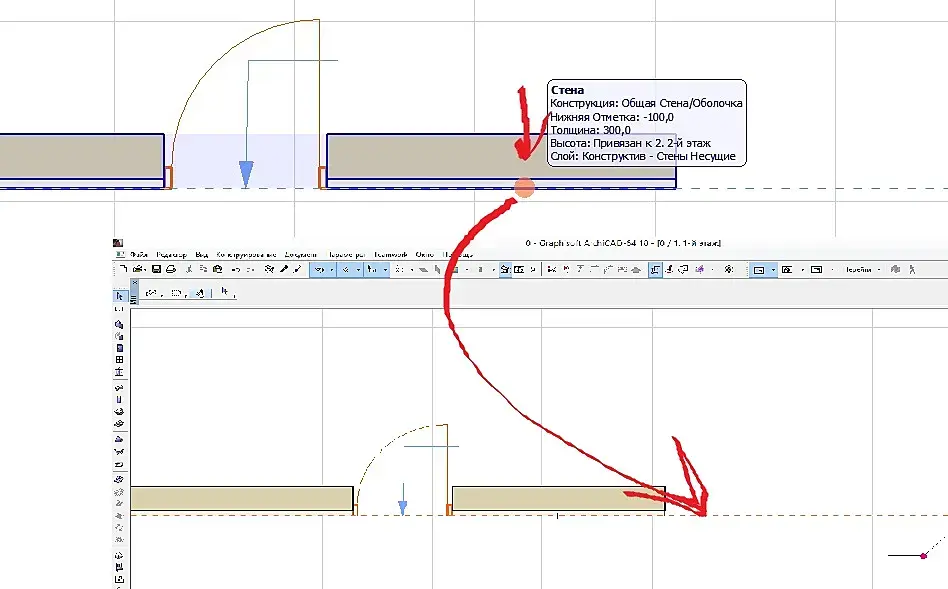Screen dimensions: 948x589
Task: Select the Arrow tool in the toolbox
Action: coord(119,296)
